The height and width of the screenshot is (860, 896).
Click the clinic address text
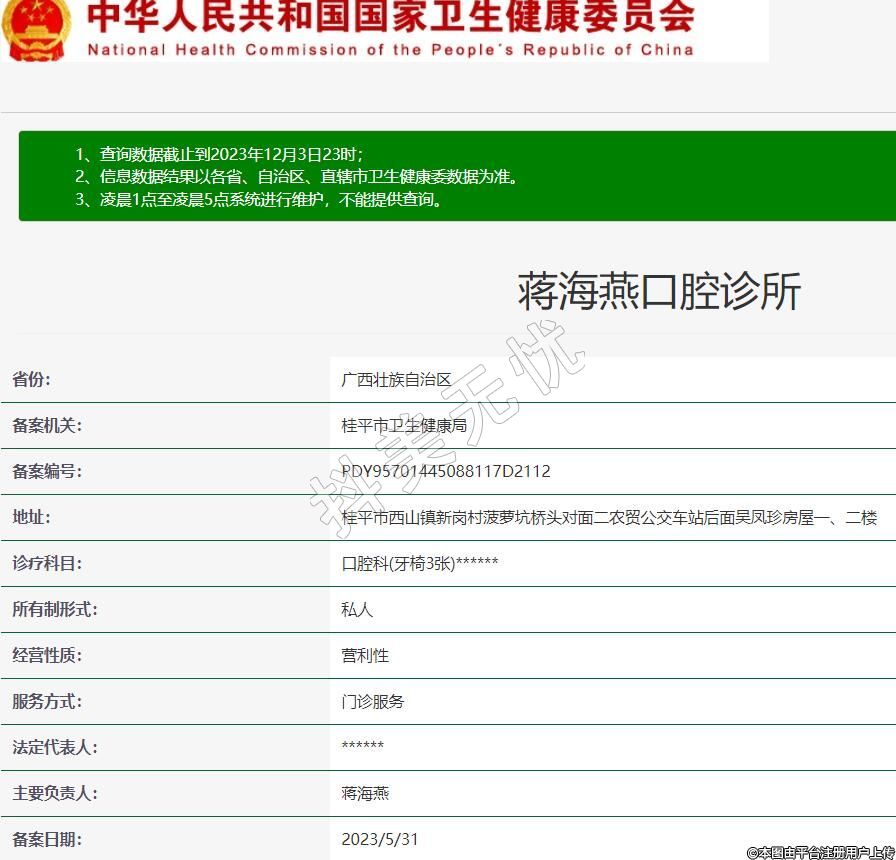609,517
